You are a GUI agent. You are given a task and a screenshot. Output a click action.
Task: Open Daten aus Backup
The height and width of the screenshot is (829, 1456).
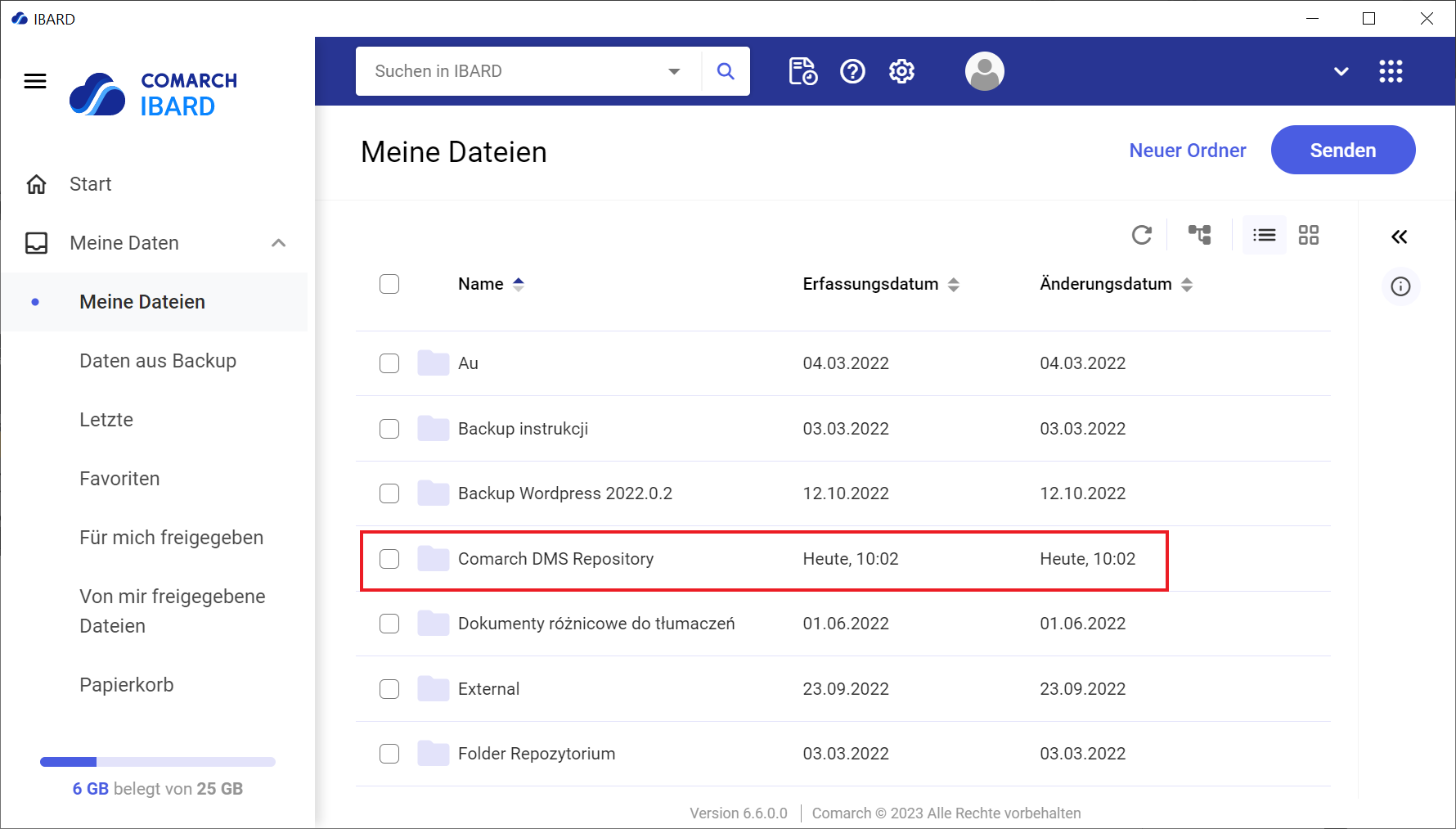[x=158, y=361]
